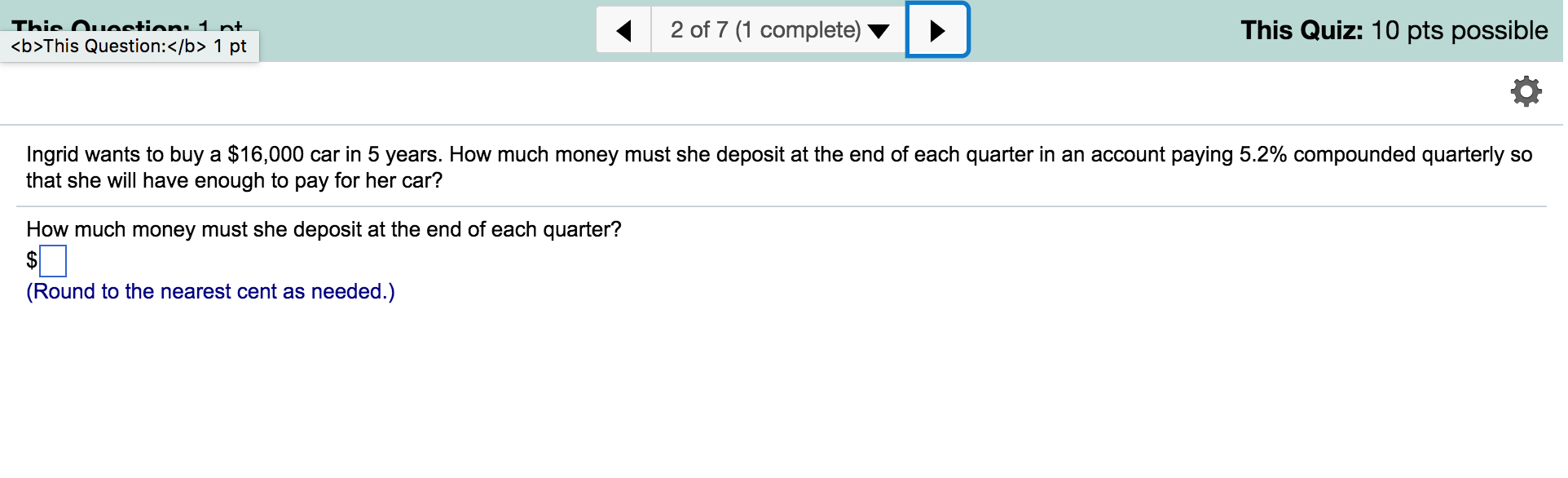Open the gear settings icon

1526,91
